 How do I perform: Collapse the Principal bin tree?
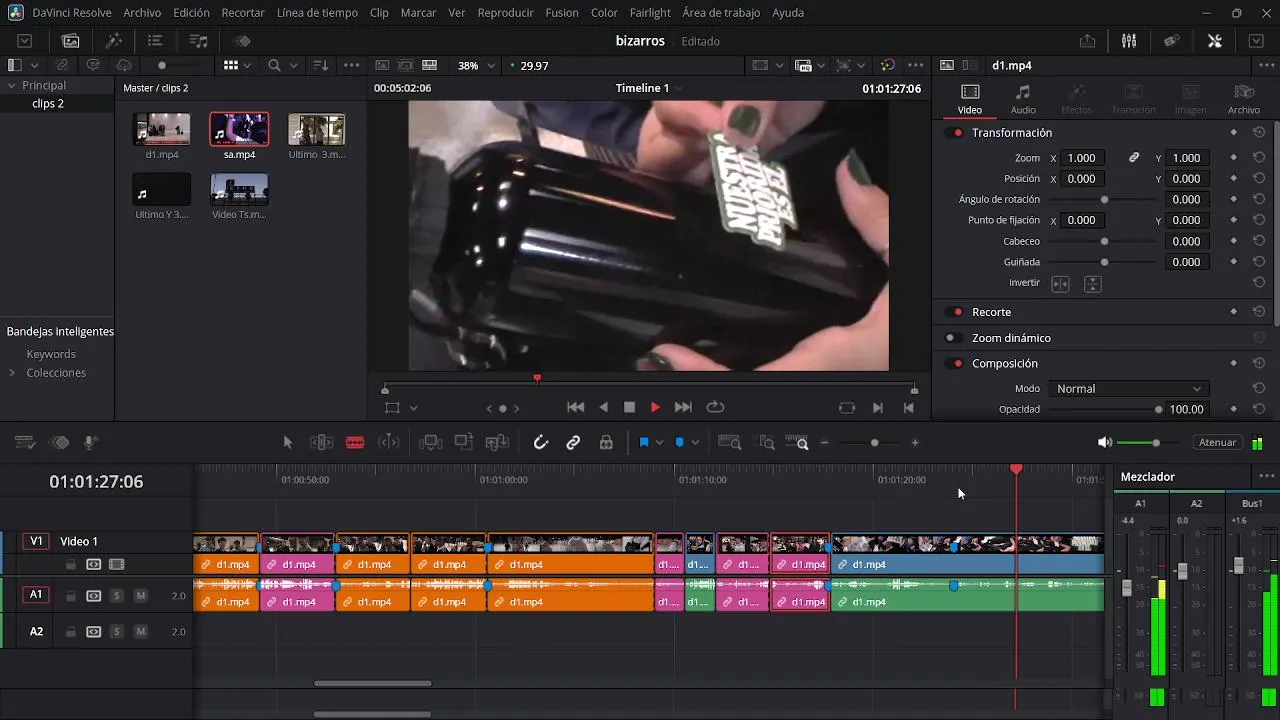[12, 86]
